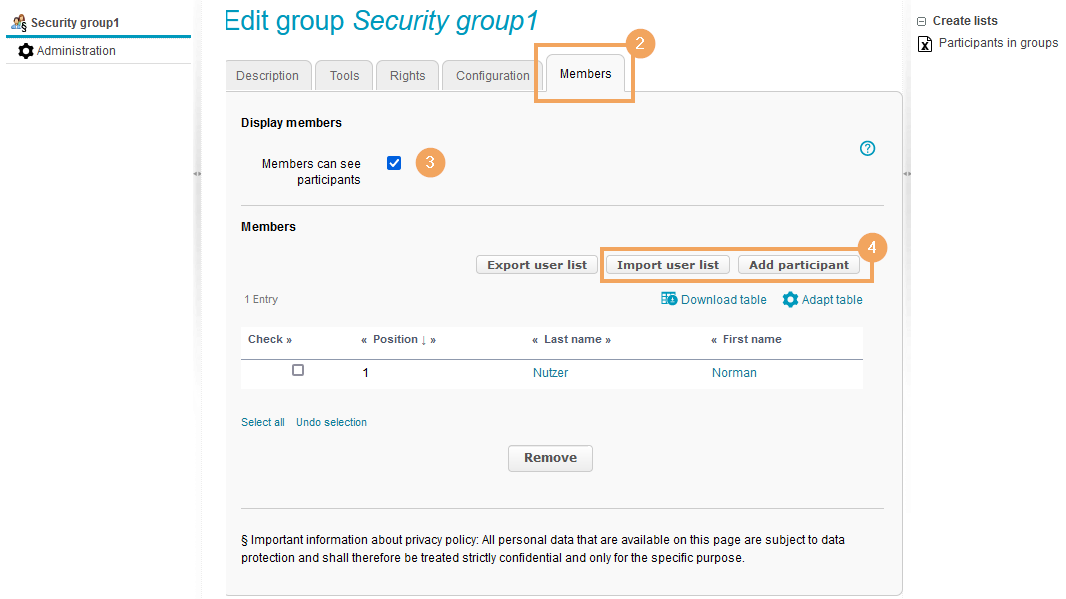The width and height of the screenshot is (1066, 599).
Task: Click the Security group1 icon in sidebar
Action: (x=19, y=22)
